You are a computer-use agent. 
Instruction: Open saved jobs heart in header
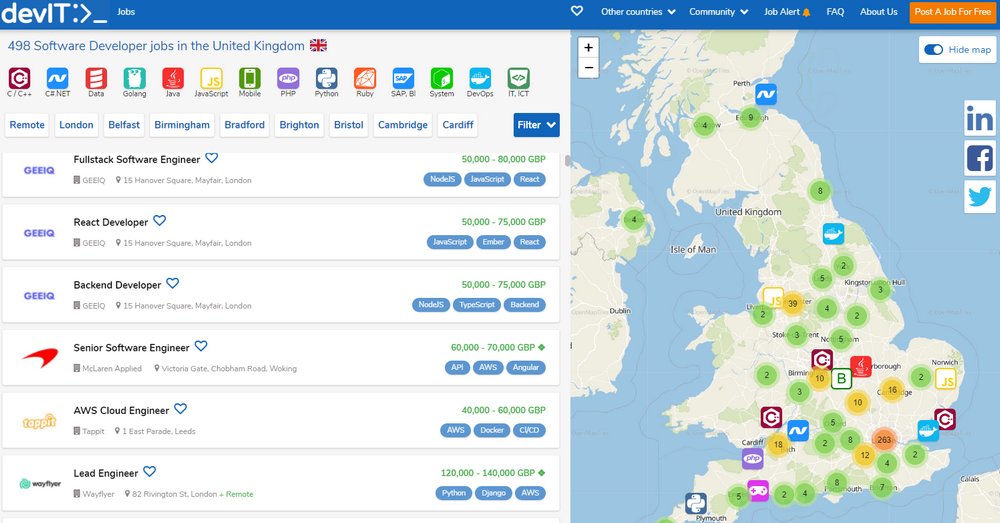tap(577, 11)
